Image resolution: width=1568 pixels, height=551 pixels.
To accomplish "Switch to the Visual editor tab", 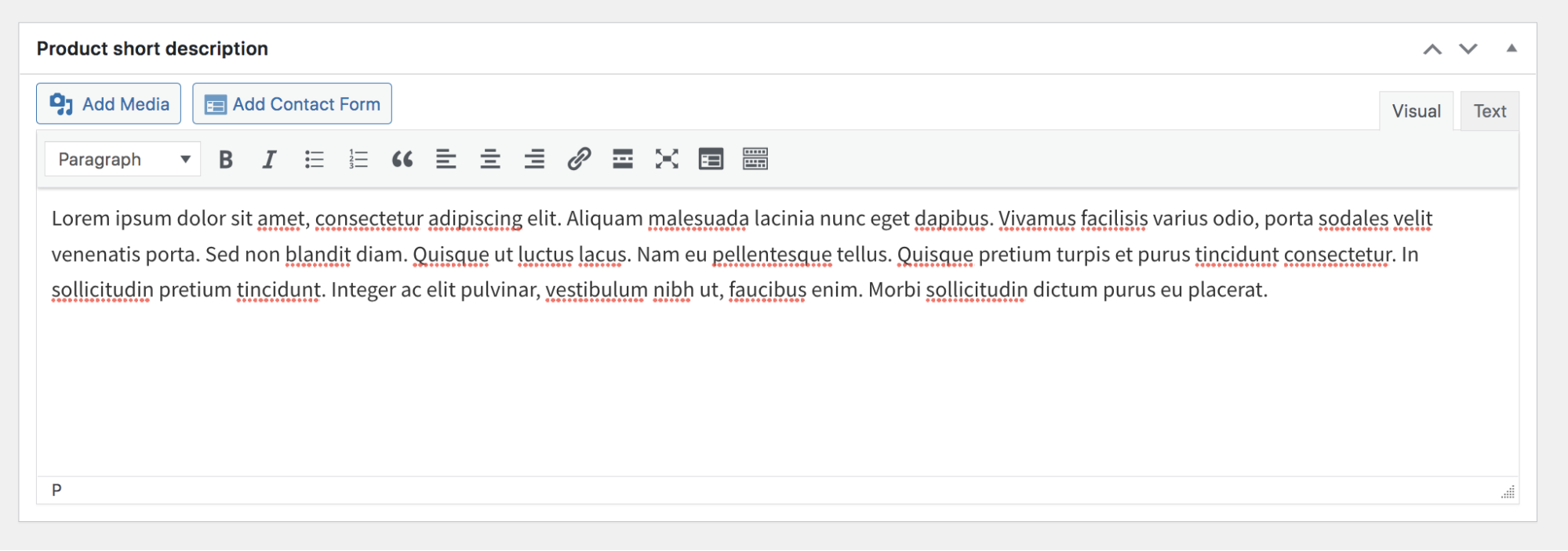I will [1416, 111].
